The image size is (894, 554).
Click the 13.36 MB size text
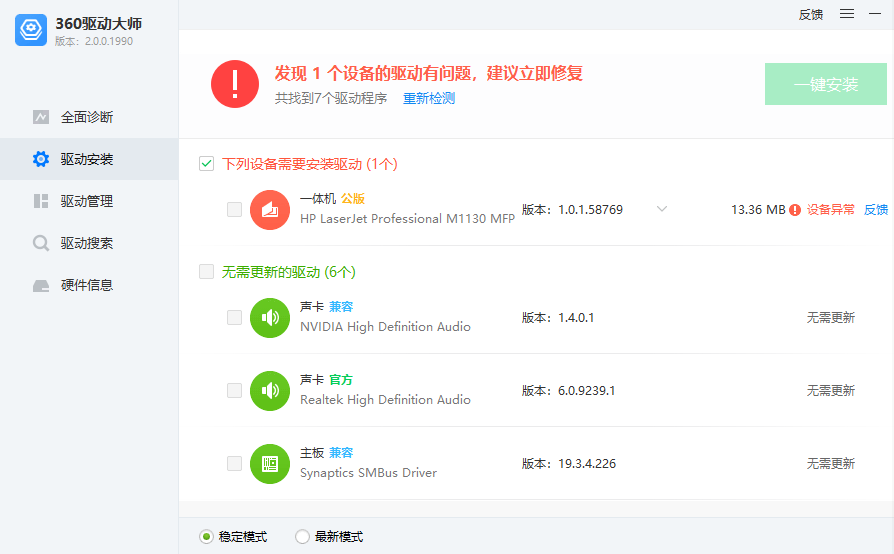(x=758, y=210)
